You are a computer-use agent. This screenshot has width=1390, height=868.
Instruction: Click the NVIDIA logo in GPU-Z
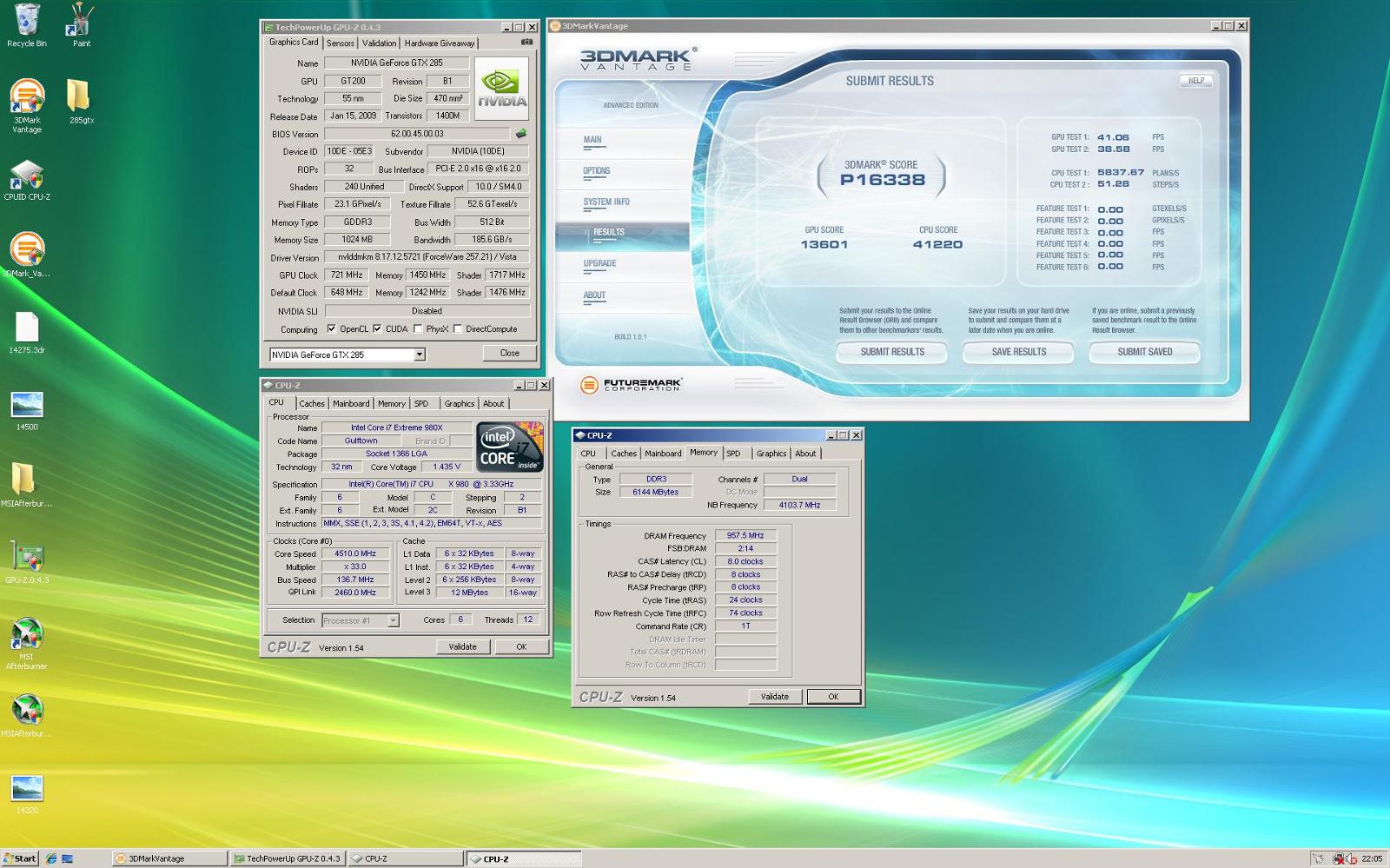[502, 89]
